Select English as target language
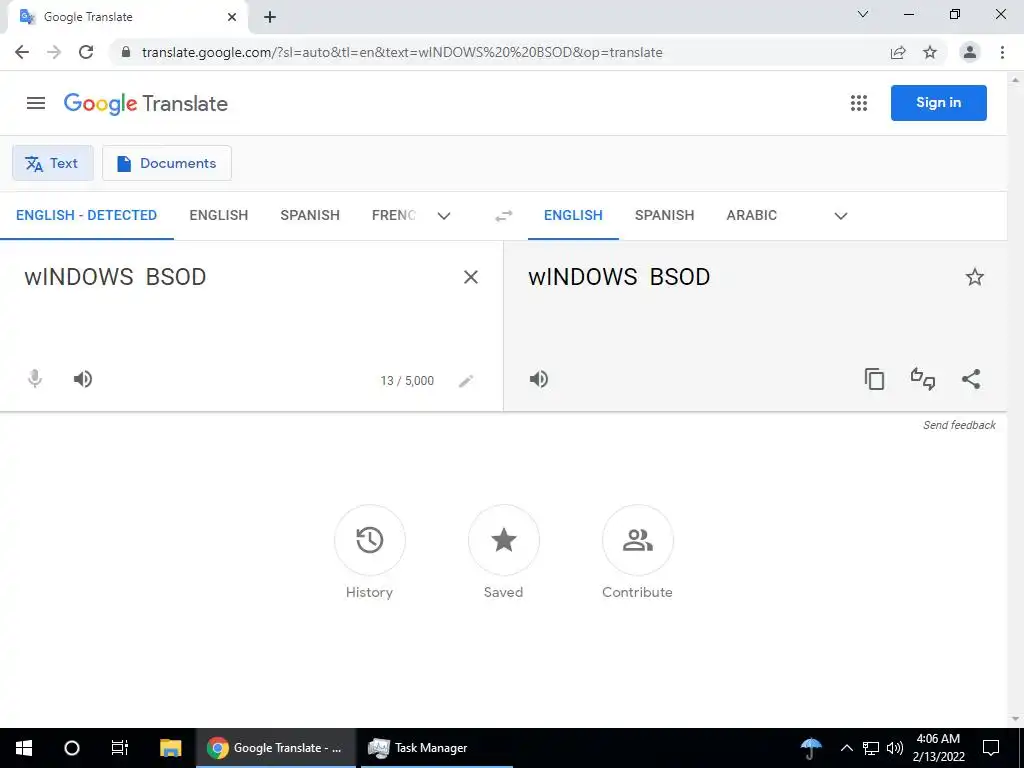 click(x=573, y=216)
